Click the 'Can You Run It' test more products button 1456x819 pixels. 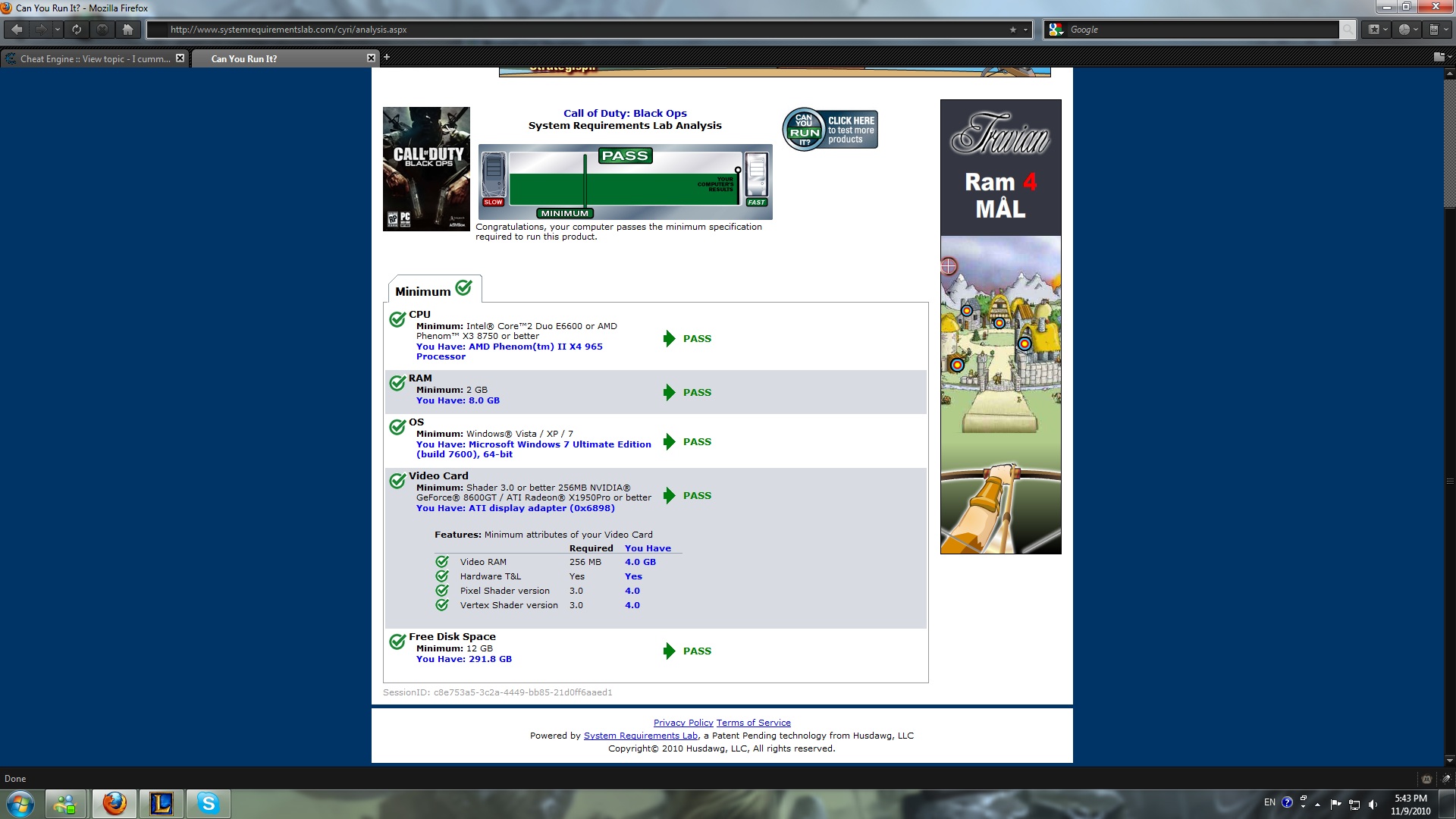point(830,130)
